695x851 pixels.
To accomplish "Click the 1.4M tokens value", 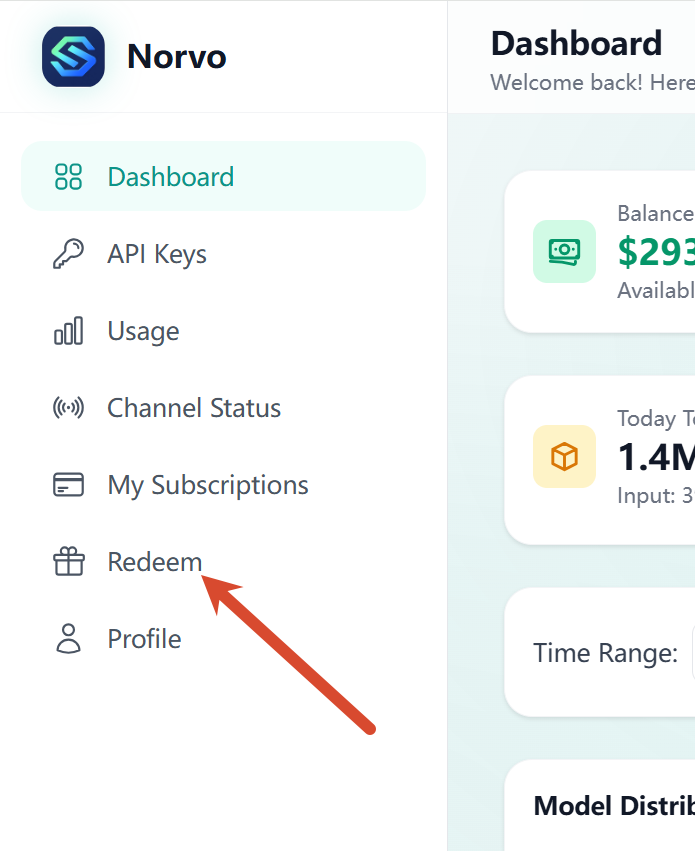I will pos(656,457).
